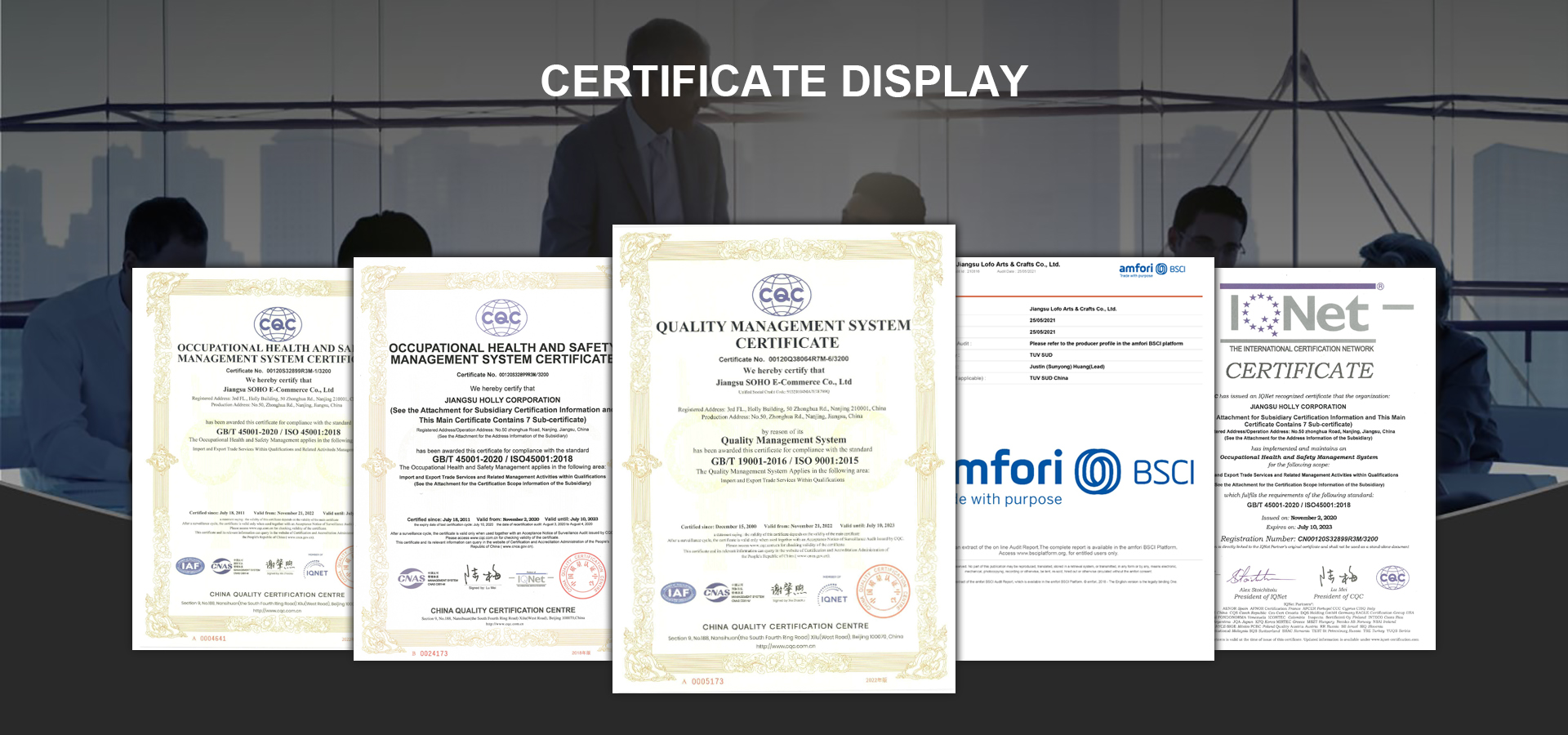Open the center Quality Management System certificate title
Viewport: 1568px width, 735px height.
[784, 334]
